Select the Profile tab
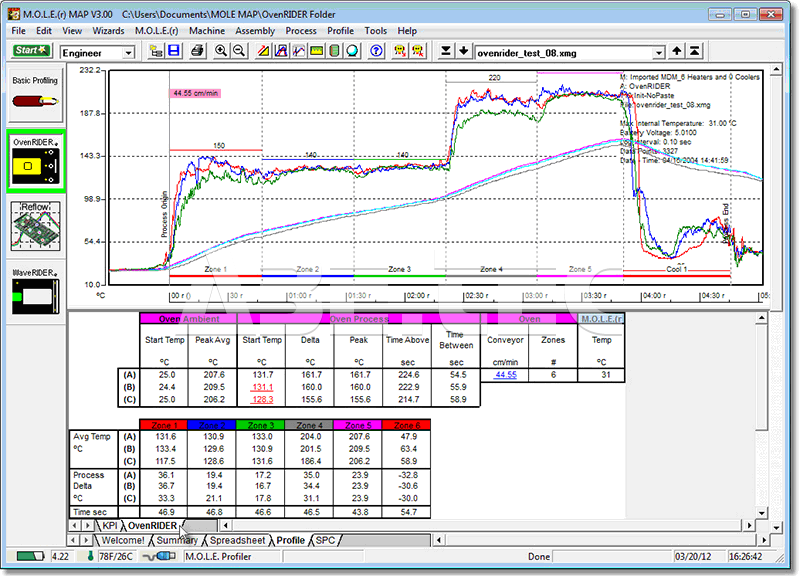Viewport: 800px width, 578px height. [290, 540]
